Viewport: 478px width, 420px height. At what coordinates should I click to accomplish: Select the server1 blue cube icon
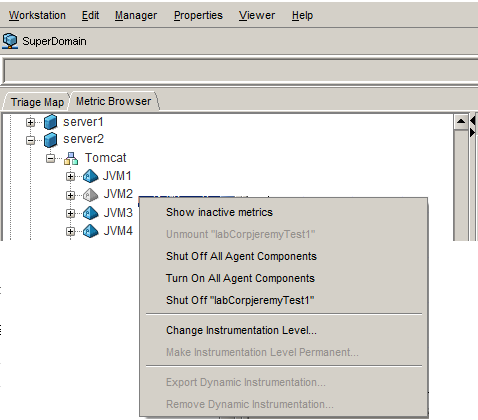[51, 122]
